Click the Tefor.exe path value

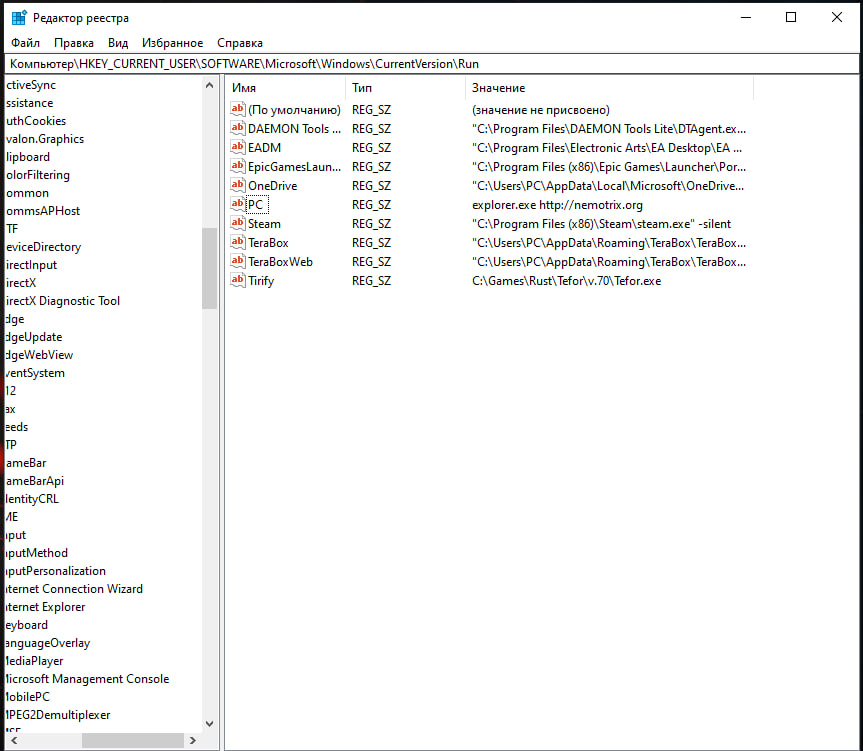click(x=566, y=281)
